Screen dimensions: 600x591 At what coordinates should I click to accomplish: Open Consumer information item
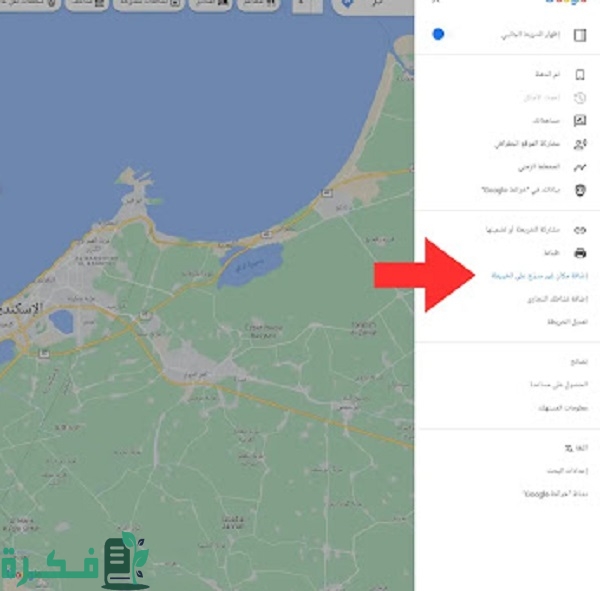[560, 407]
